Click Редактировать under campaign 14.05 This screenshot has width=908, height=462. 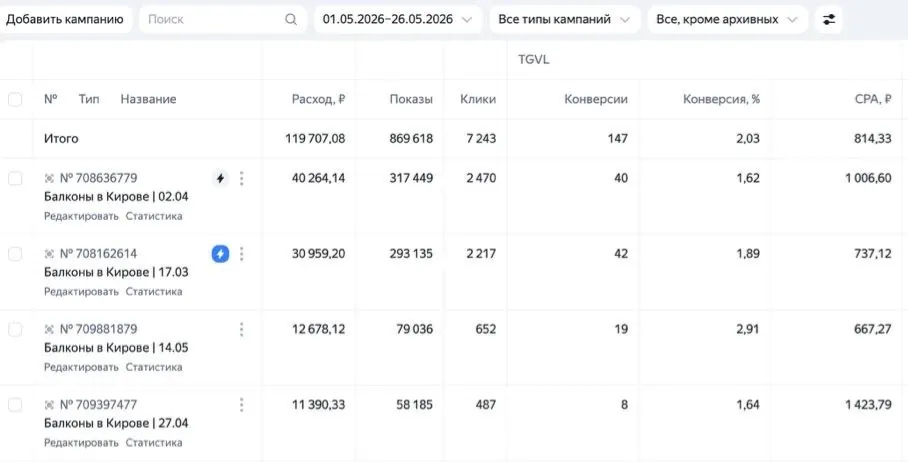[x=81, y=367]
